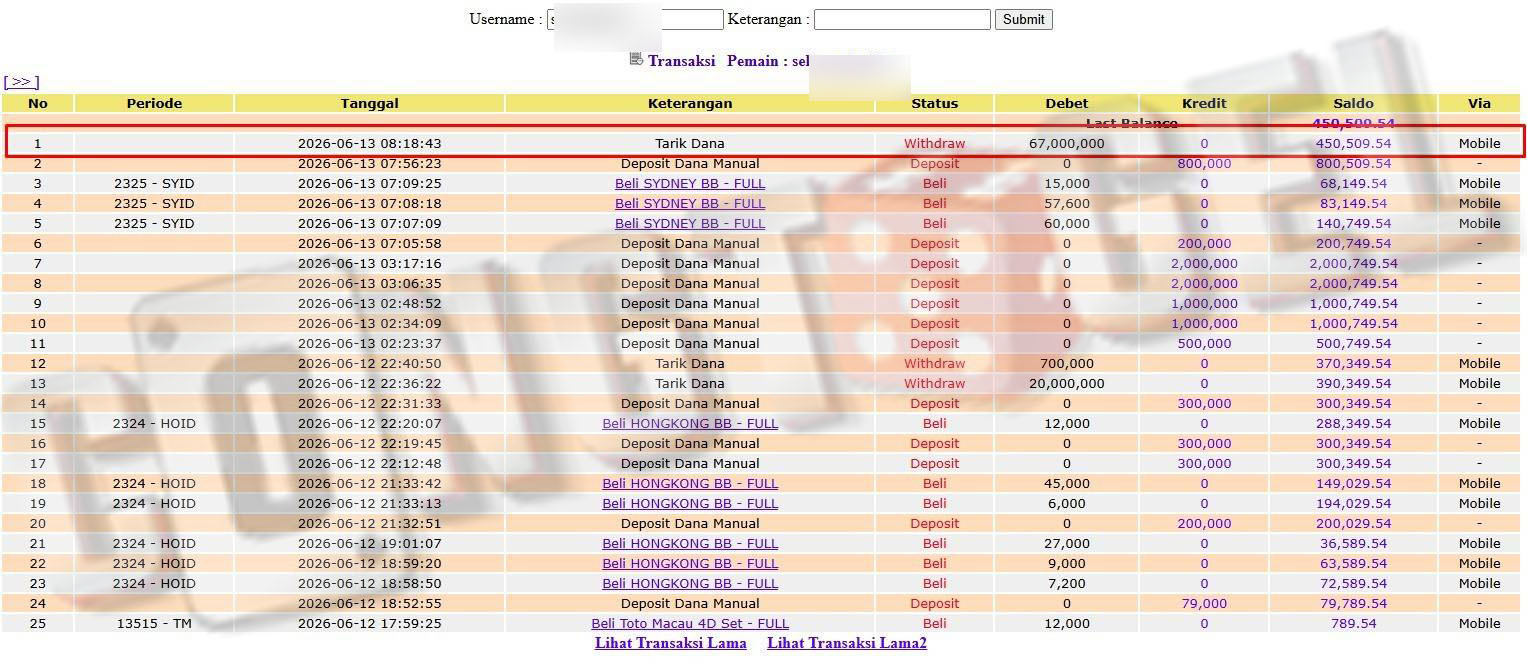This screenshot has height=665, width=1527.
Task: Open Lihat Transaksi Lama link
Action: [670, 643]
